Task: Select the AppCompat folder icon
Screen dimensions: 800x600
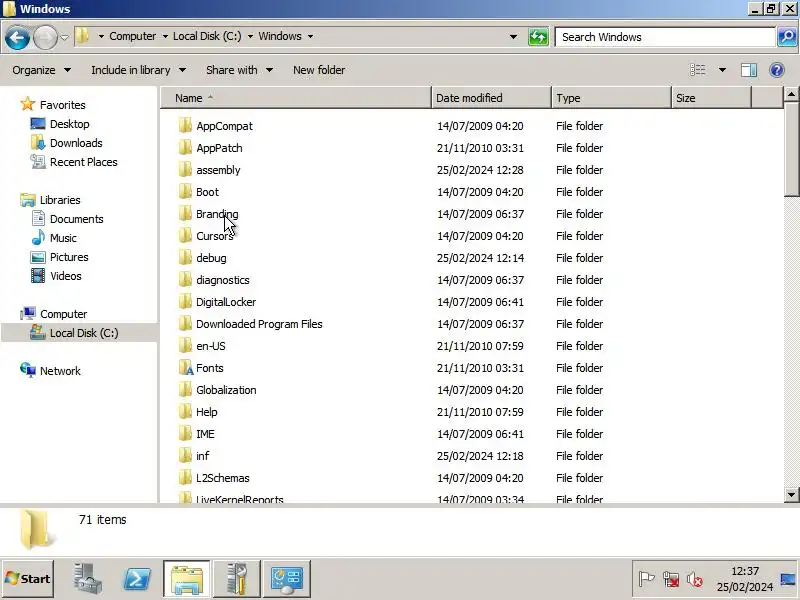Action: [x=185, y=126]
